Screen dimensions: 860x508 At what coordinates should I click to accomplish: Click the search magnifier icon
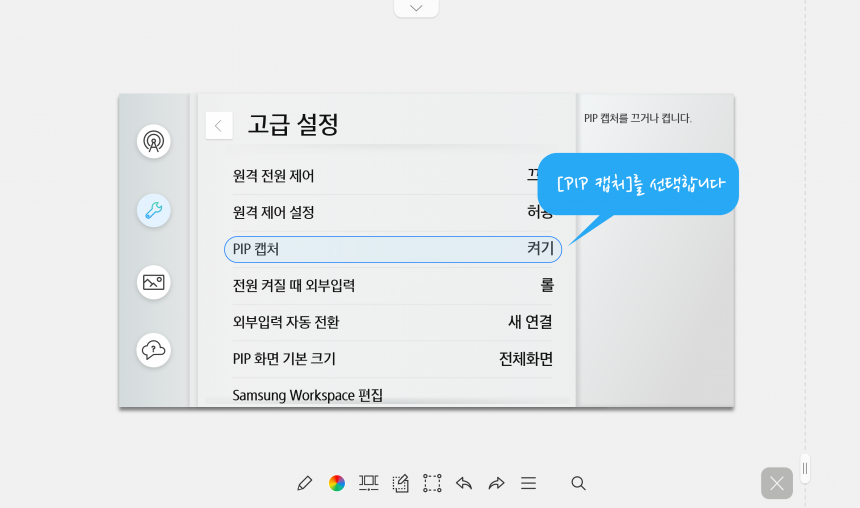578,483
